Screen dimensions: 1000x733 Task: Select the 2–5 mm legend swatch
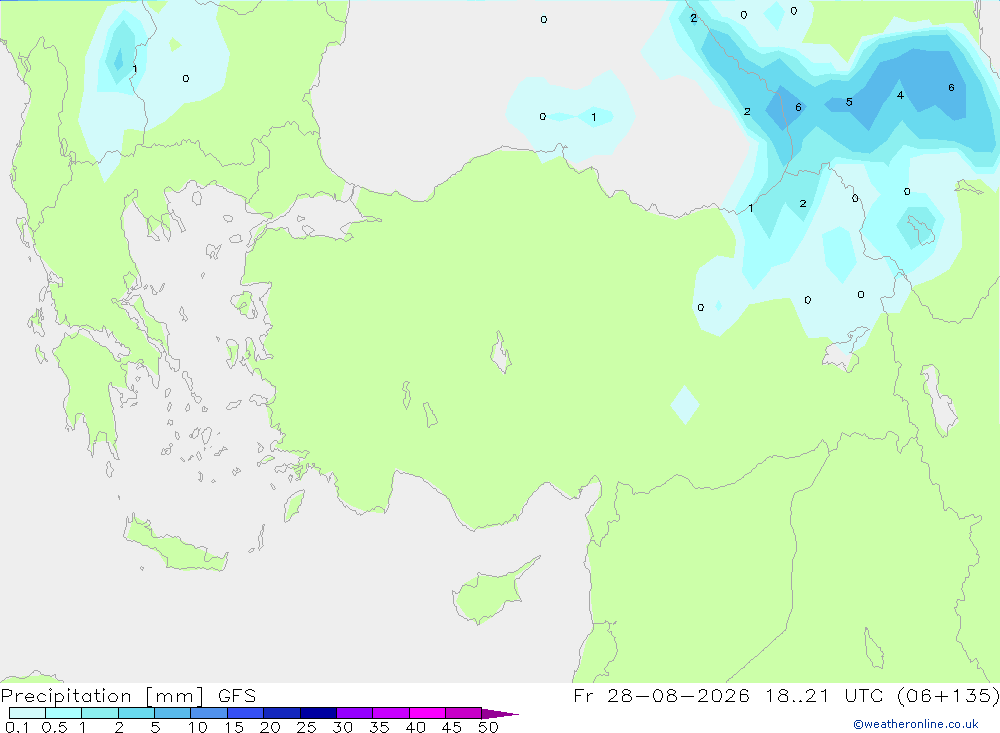[136, 713]
